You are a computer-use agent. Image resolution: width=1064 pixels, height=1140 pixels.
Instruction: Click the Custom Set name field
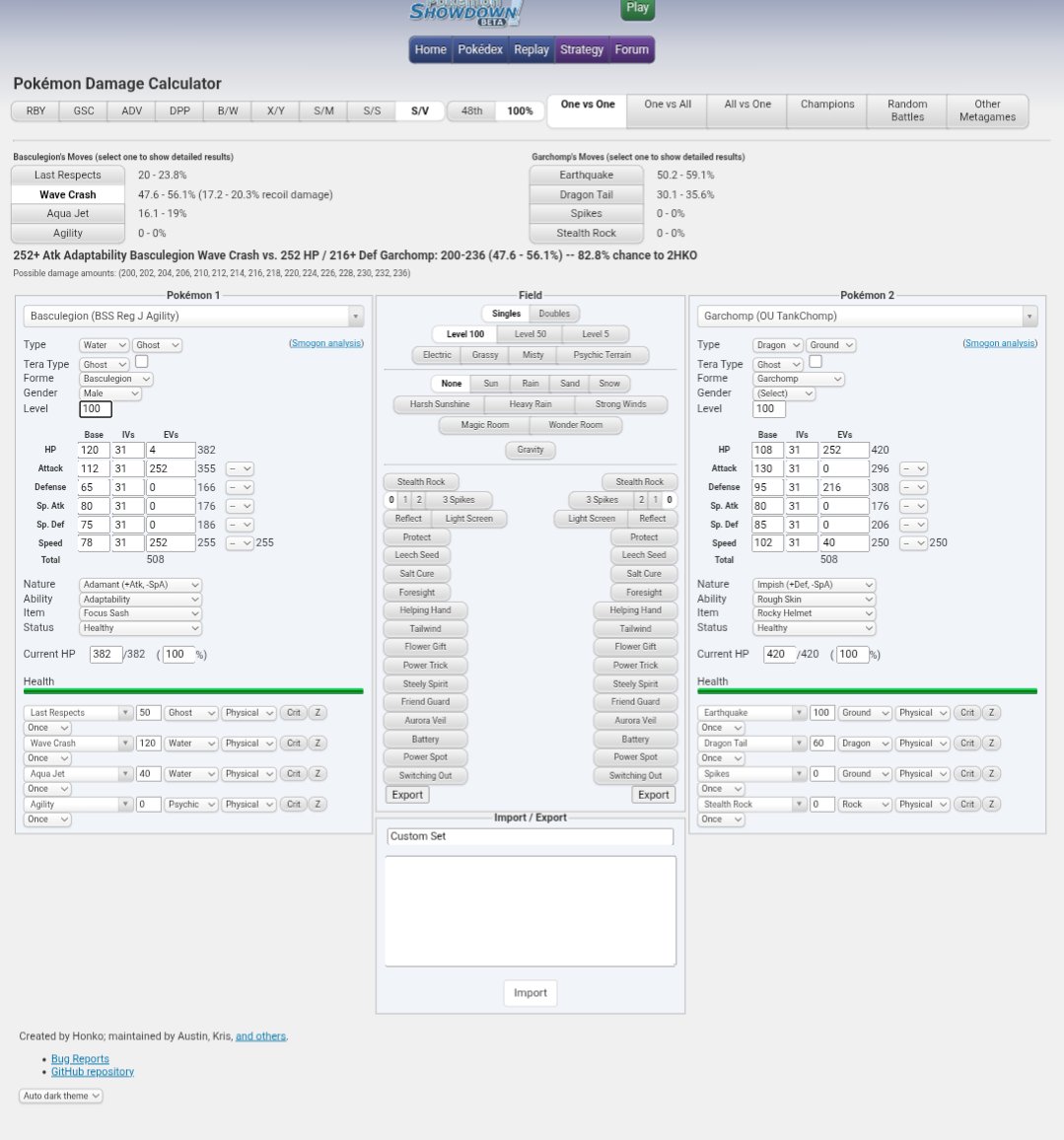click(531, 837)
